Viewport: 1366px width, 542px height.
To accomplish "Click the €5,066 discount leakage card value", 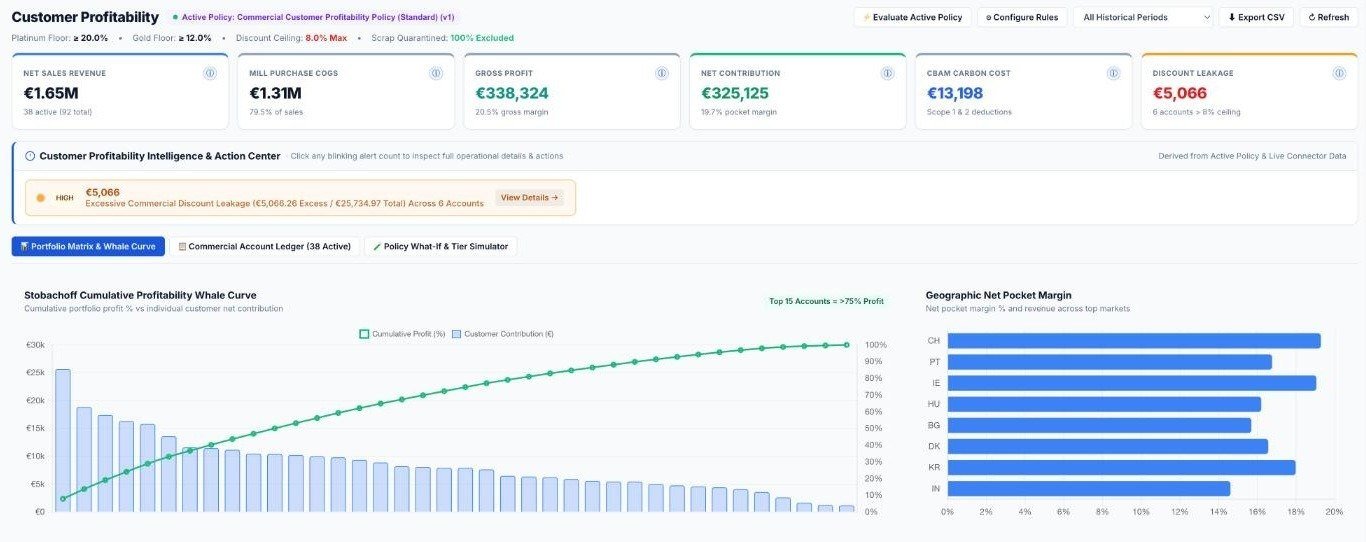I will coord(1180,93).
